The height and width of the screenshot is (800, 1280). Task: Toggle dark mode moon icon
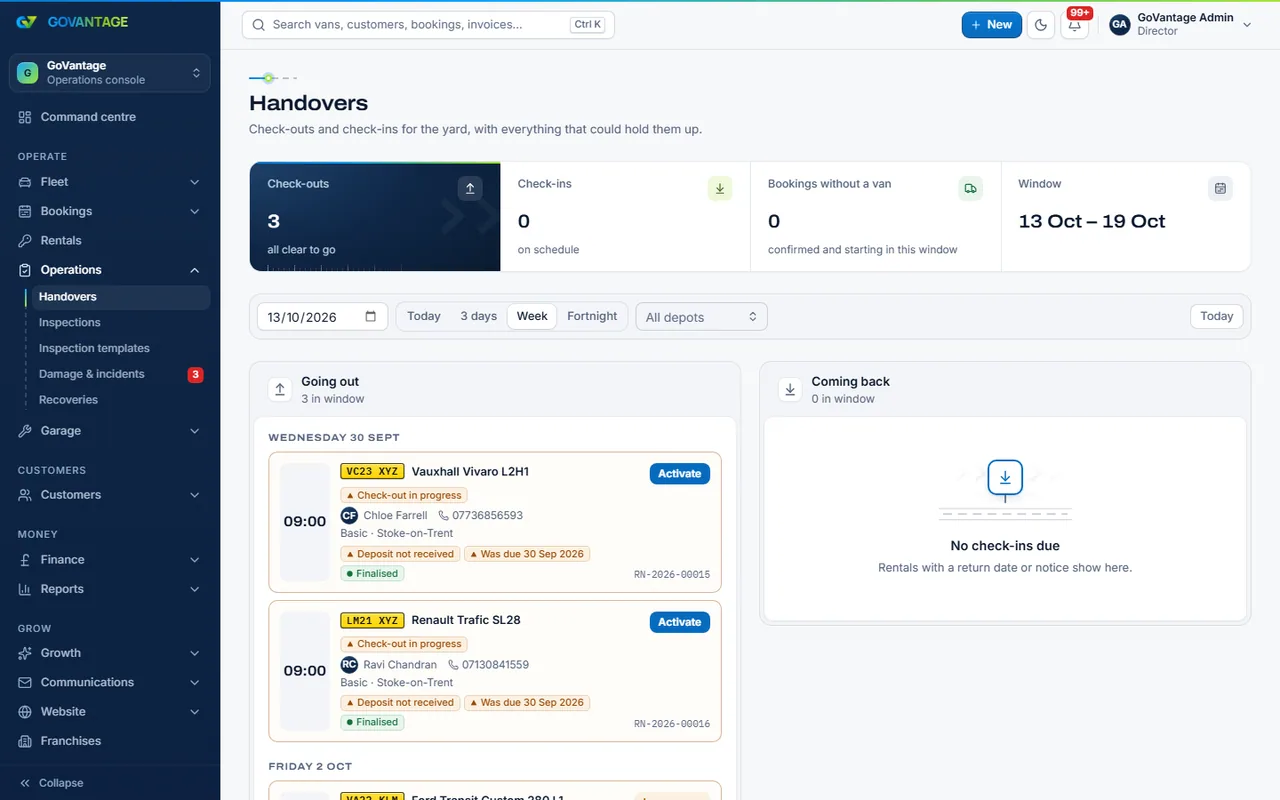(1041, 25)
